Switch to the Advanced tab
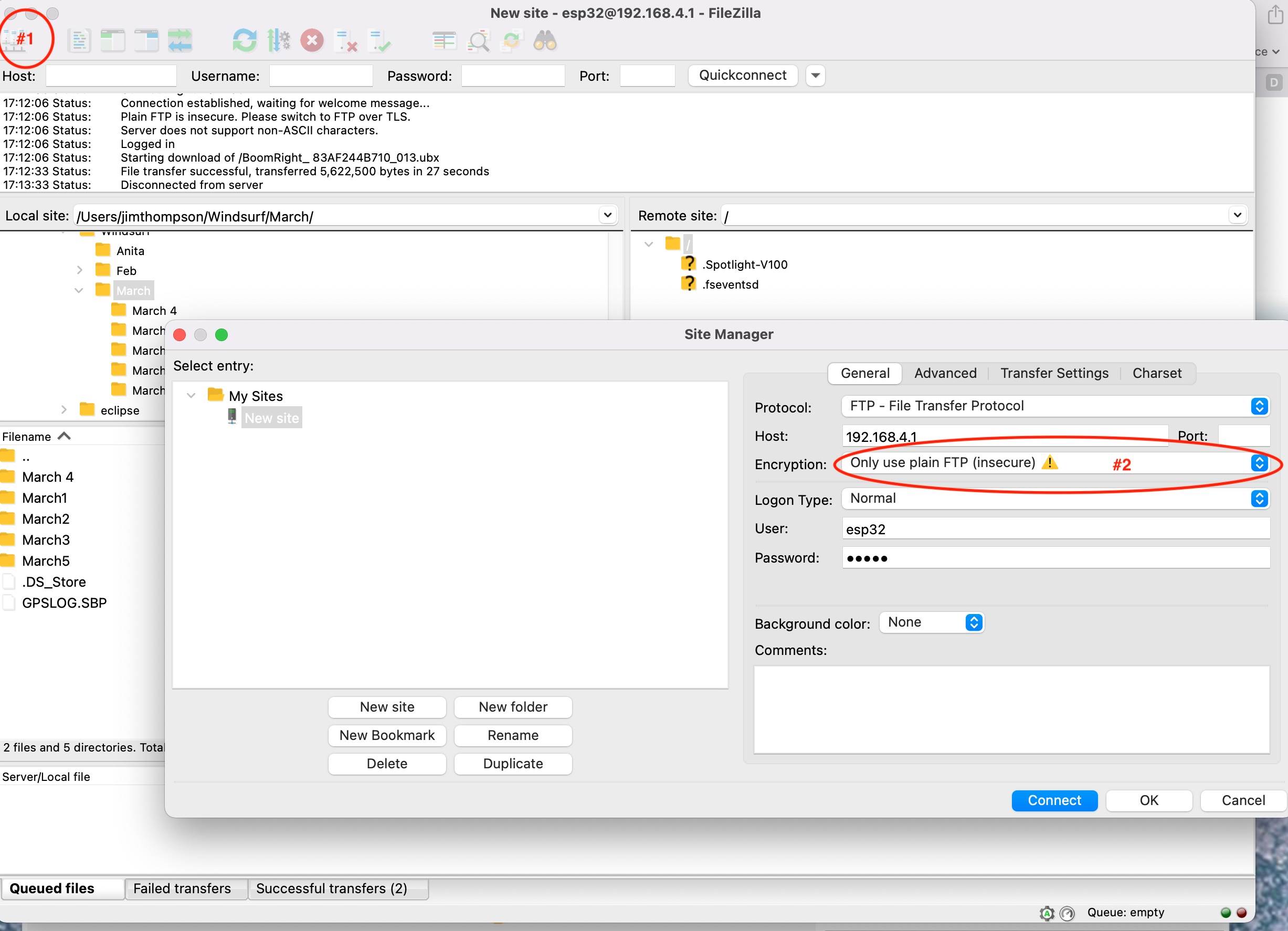This screenshot has height=931, width=1288. [x=945, y=374]
